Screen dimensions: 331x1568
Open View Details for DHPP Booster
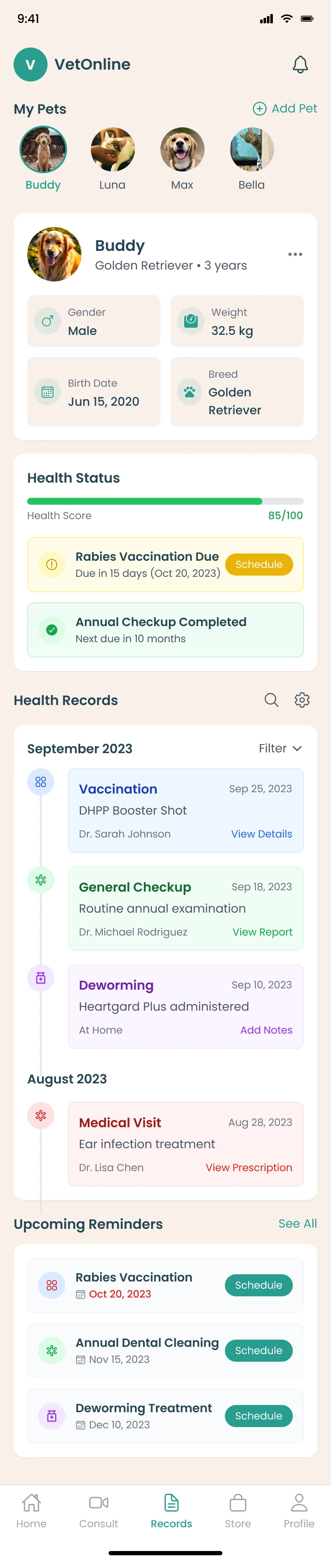(262, 834)
